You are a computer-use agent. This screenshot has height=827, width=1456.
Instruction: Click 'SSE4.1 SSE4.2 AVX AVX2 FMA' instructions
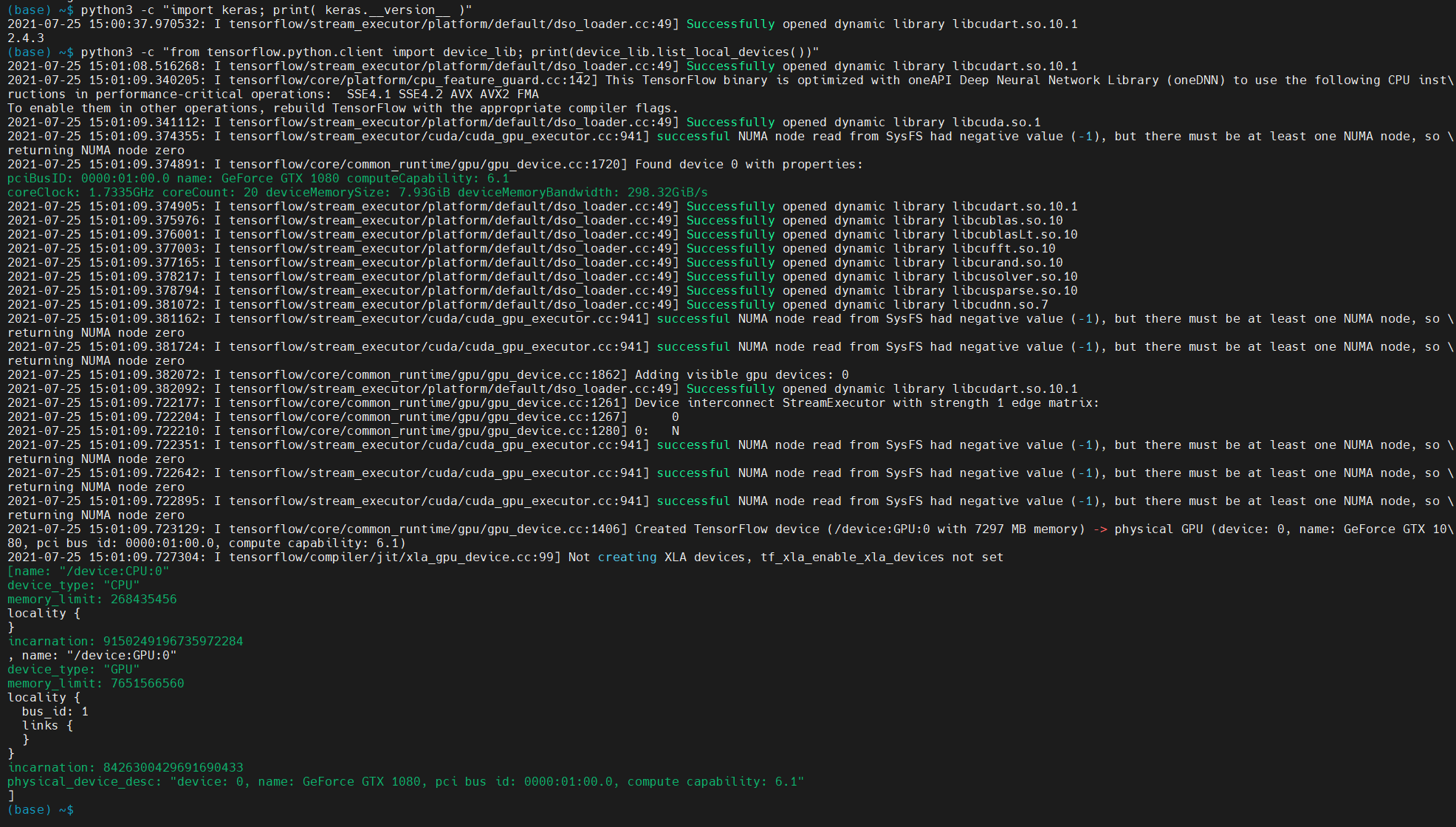(x=442, y=94)
